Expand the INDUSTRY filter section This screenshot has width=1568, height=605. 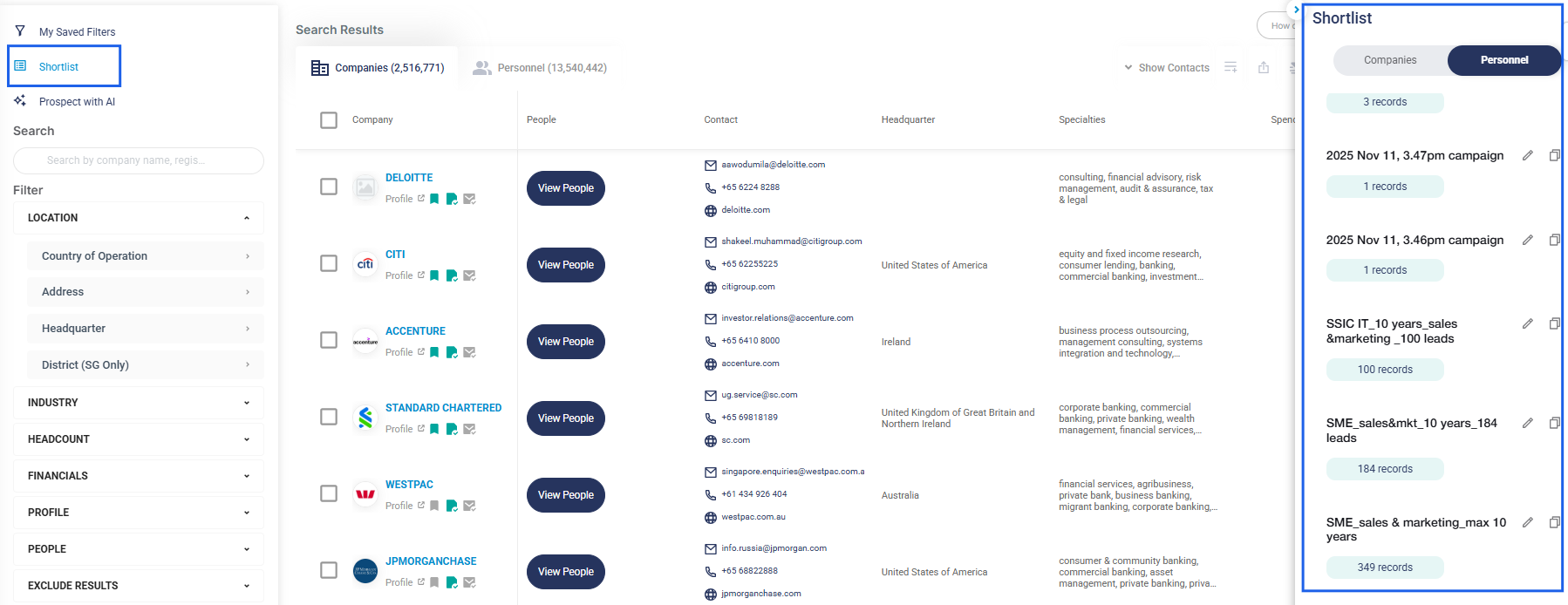139,403
